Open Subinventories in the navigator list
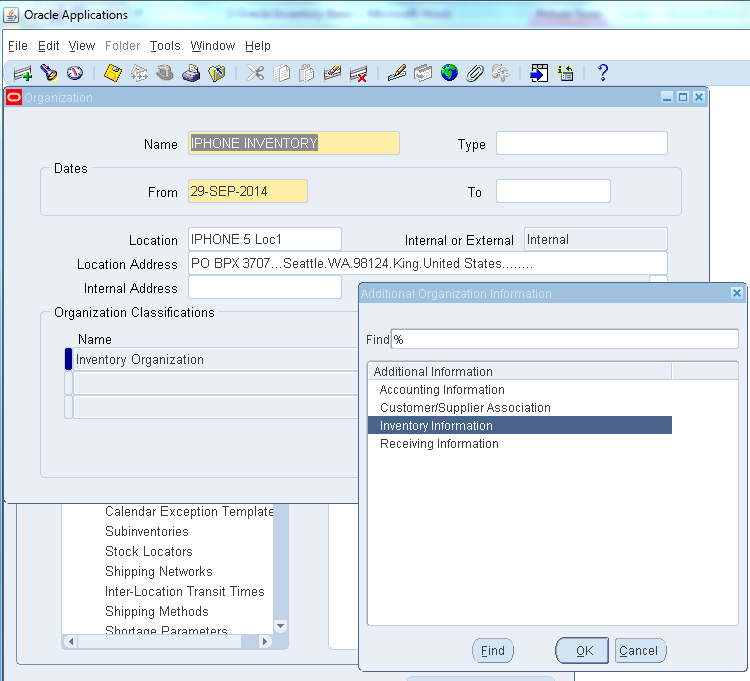750x681 pixels. pos(147,532)
